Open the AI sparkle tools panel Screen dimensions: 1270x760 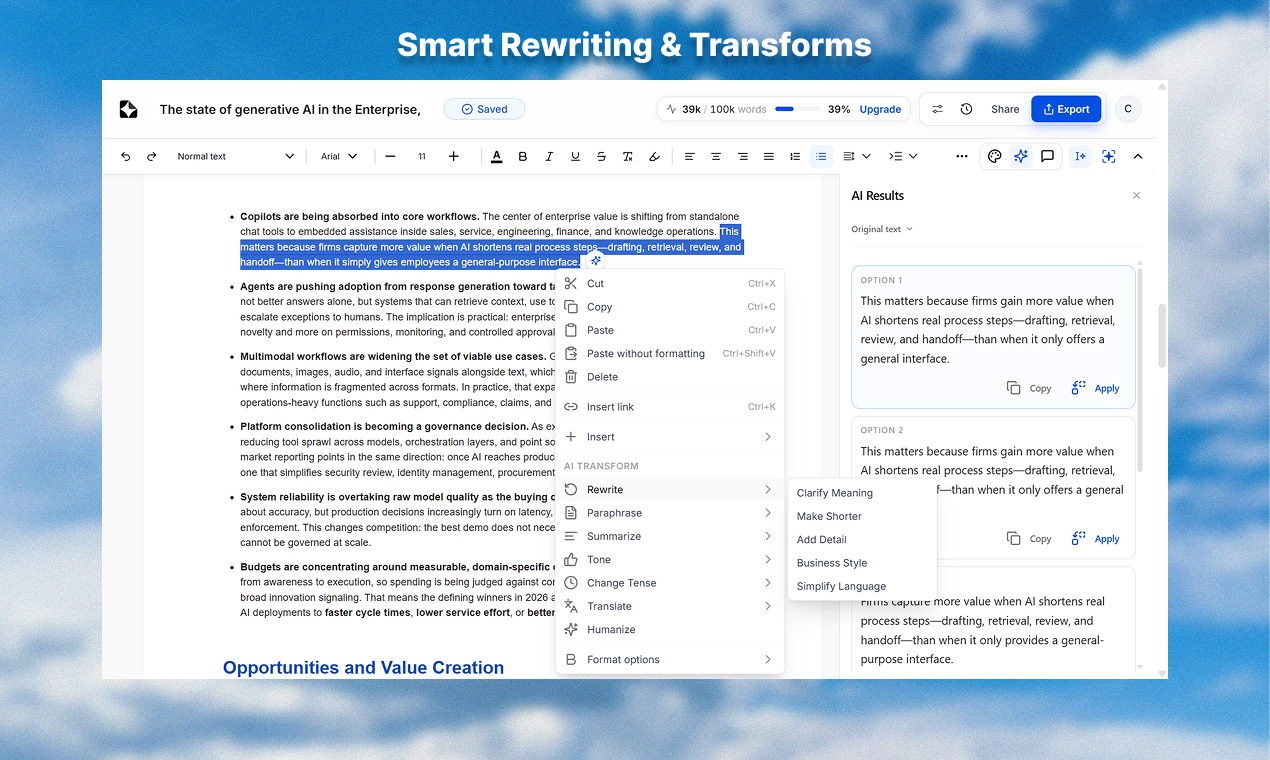pyautogui.click(x=1021, y=156)
